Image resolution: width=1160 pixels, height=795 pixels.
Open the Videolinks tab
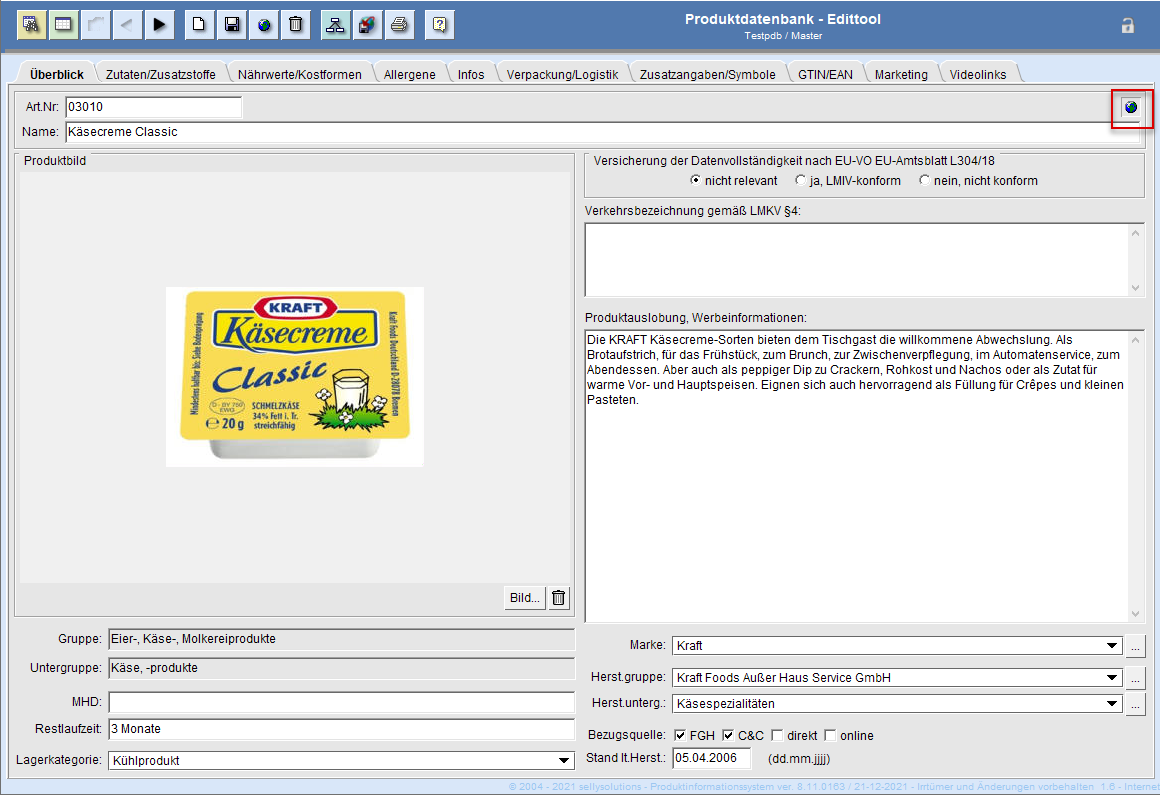click(977, 75)
